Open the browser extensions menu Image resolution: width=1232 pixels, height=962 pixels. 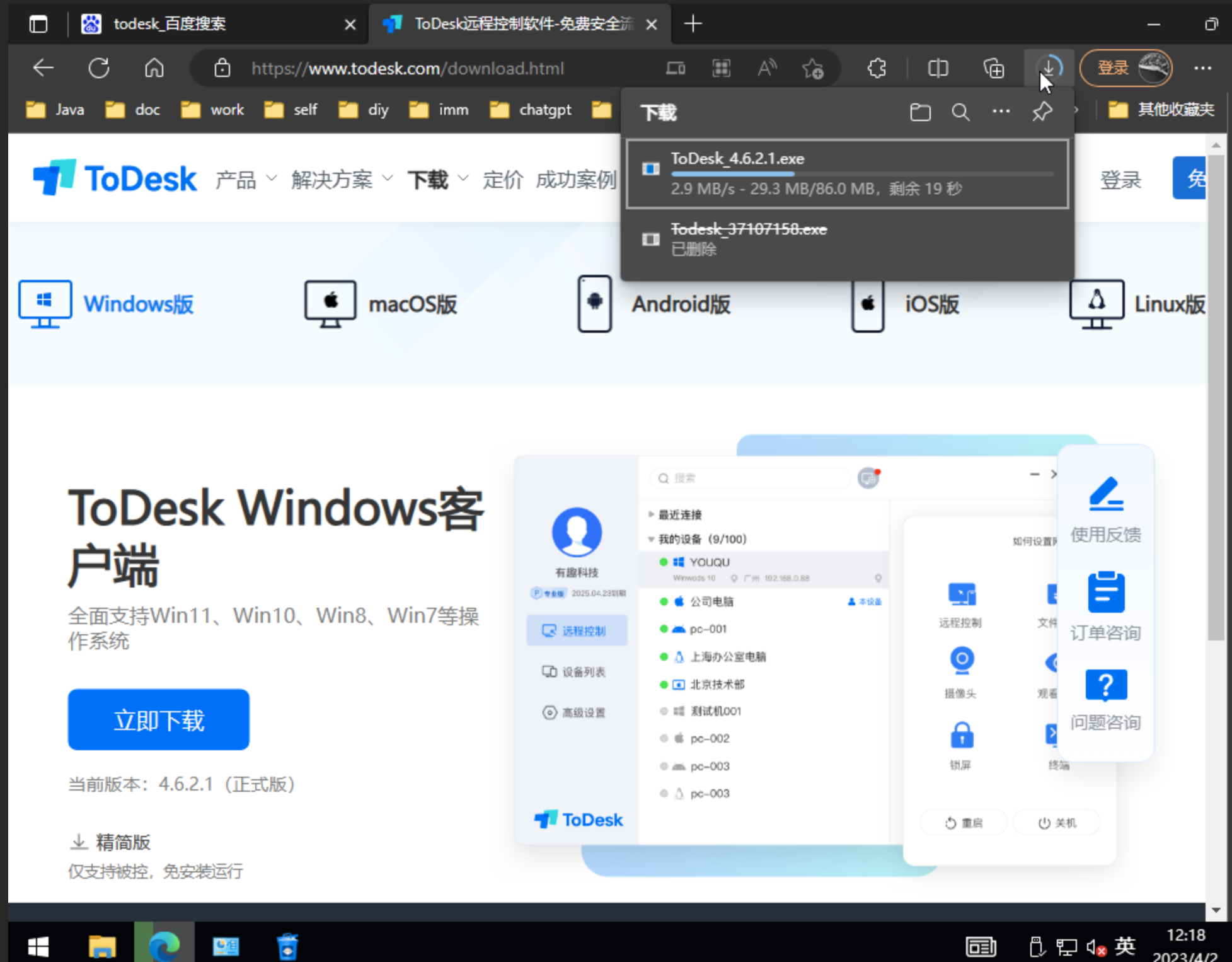877,68
